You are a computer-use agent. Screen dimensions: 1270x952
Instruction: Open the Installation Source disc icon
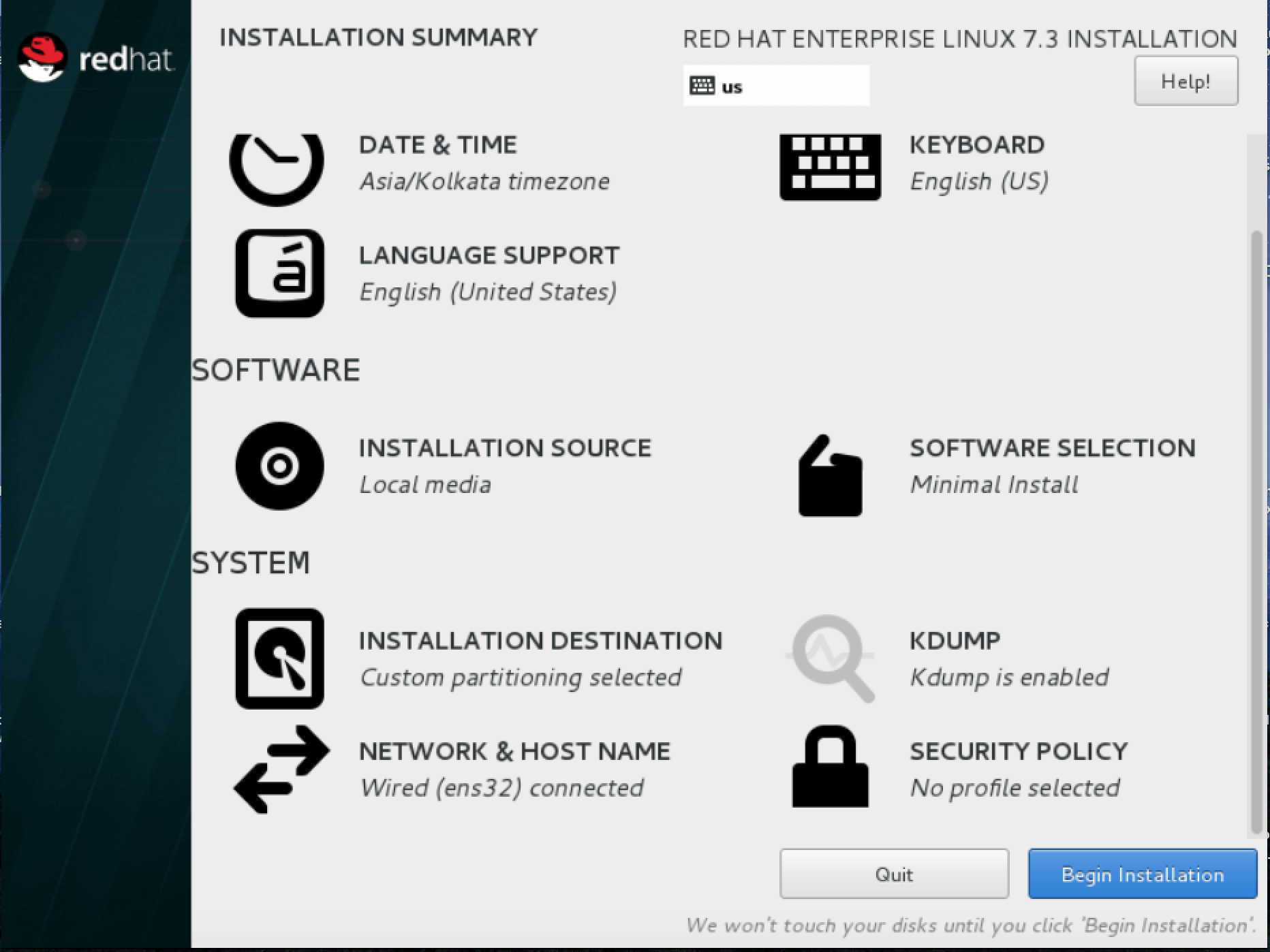[279, 466]
